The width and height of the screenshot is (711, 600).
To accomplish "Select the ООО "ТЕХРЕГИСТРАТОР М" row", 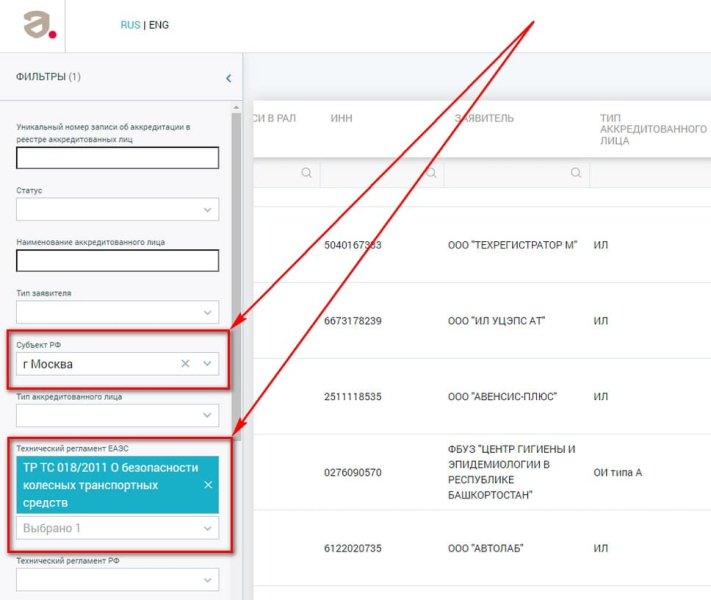I will (512, 245).
